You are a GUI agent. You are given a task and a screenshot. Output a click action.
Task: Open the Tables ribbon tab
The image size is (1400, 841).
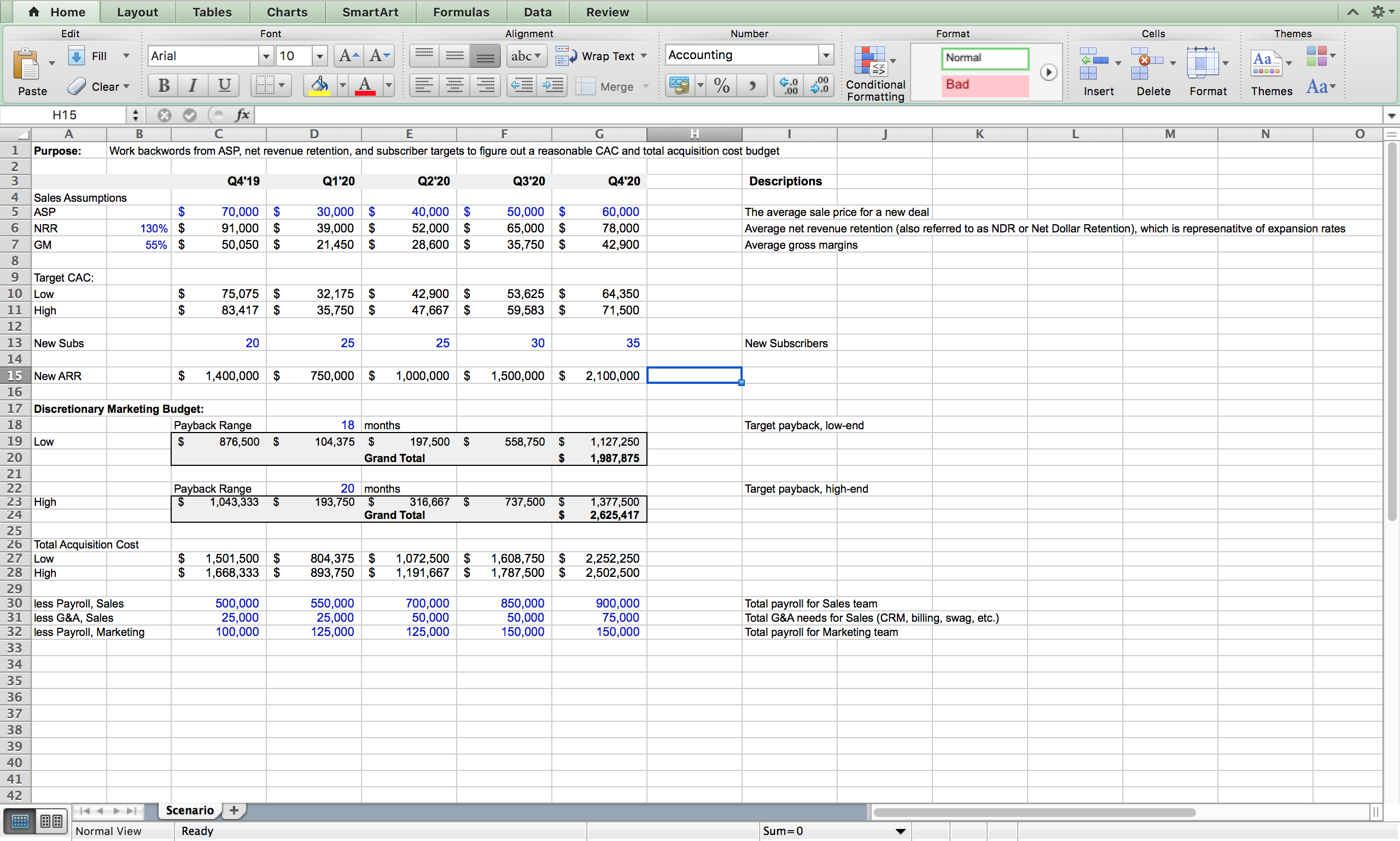click(x=212, y=12)
